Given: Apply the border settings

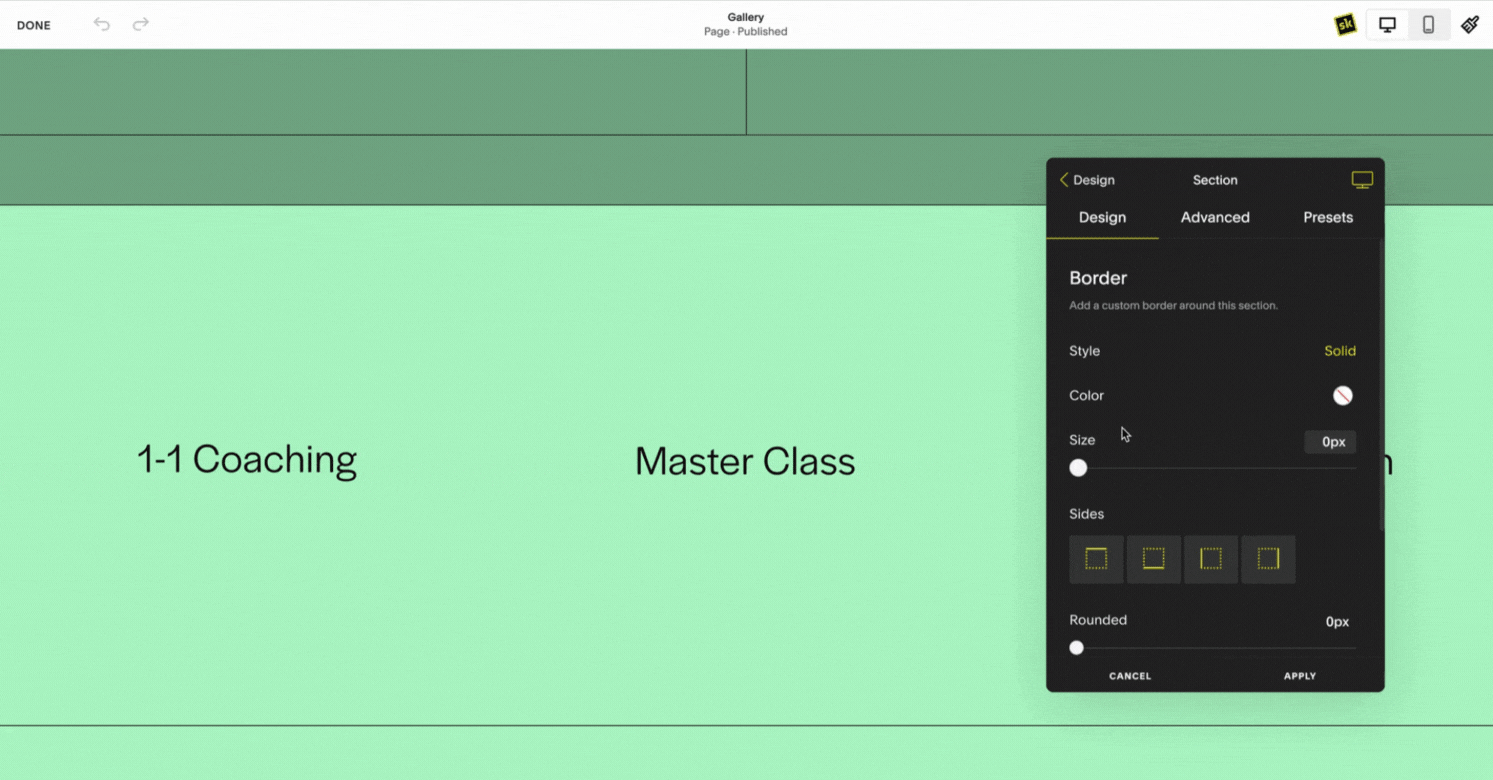Looking at the screenshot, I should [x=1299, y=675].
